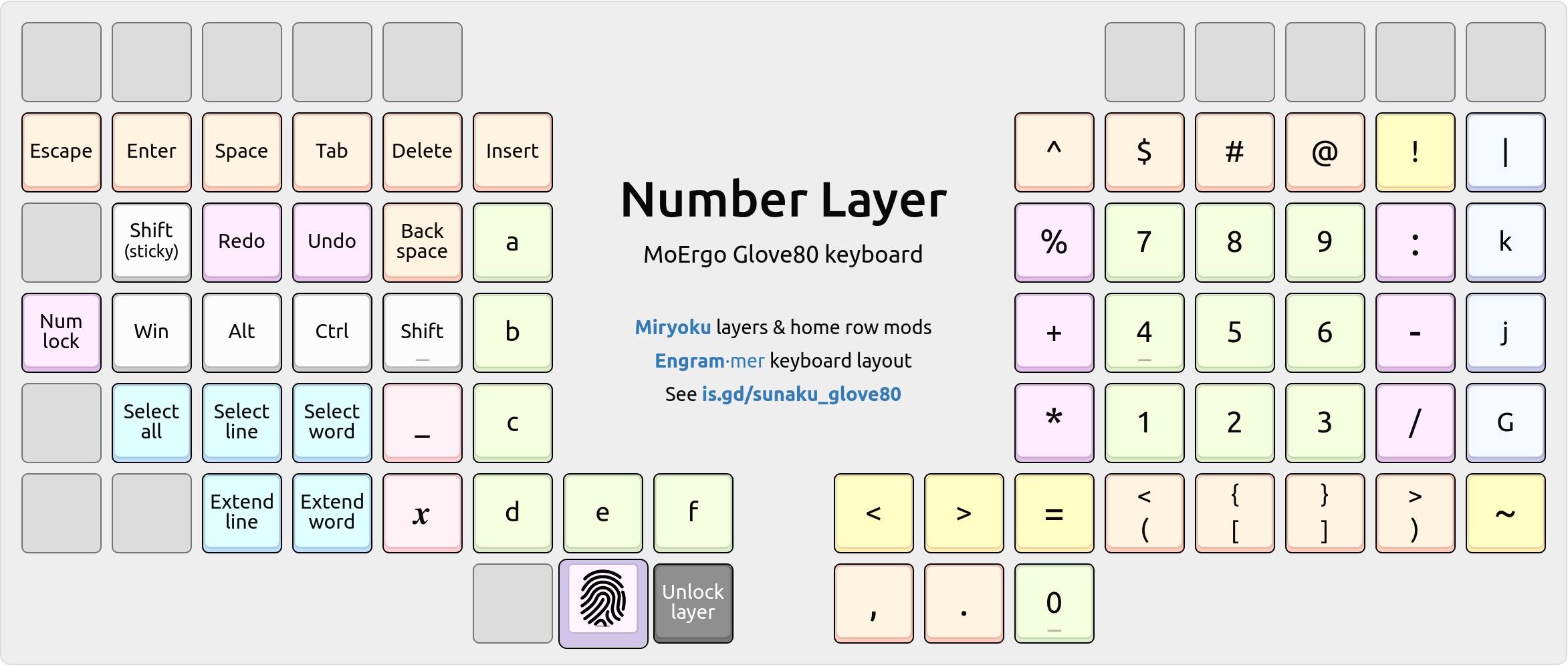
Task: Click the dollar sign key
Action: coord(1145,152)
